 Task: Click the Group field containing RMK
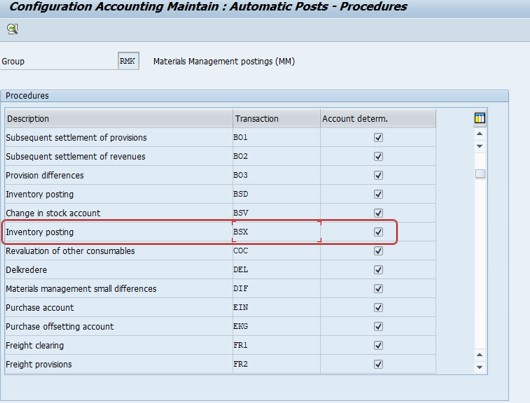pyautogui.click(x=128, y=61)
